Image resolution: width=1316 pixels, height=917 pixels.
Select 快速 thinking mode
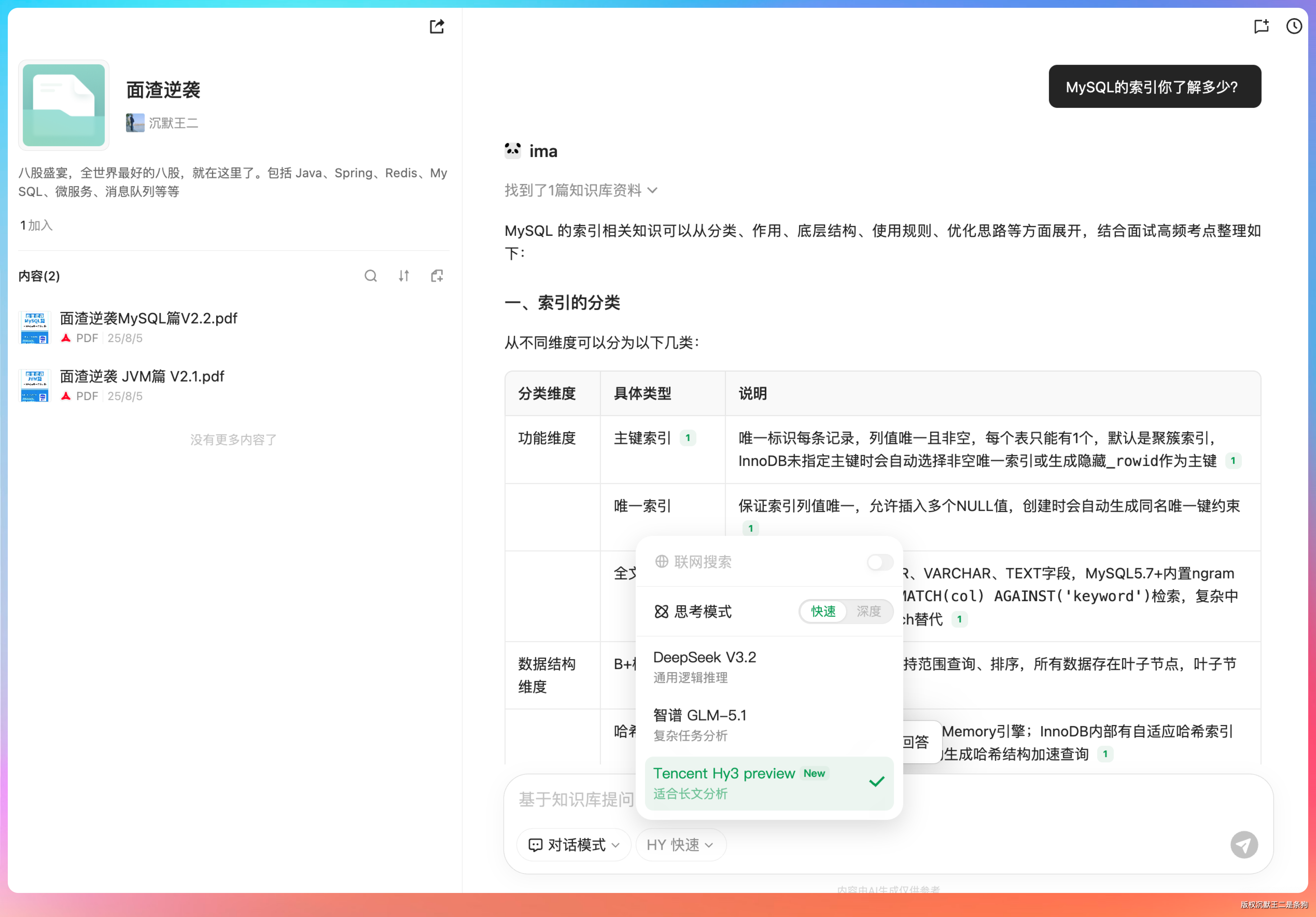click(823, 611)
